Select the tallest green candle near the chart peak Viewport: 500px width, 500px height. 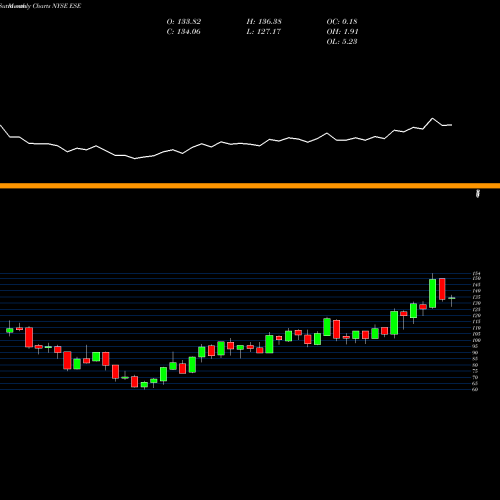pos(433,293)
